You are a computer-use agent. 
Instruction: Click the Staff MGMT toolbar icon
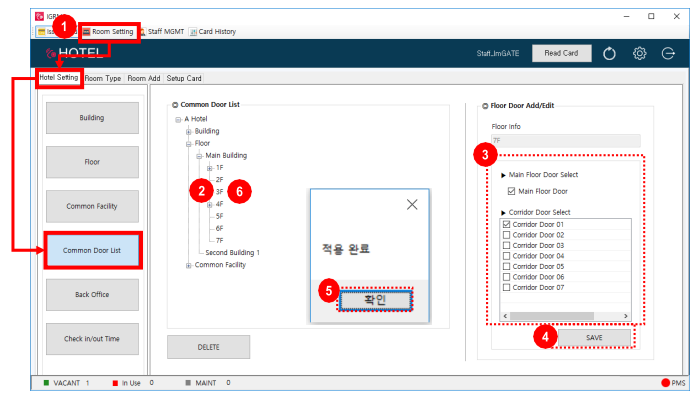[143, 32]
